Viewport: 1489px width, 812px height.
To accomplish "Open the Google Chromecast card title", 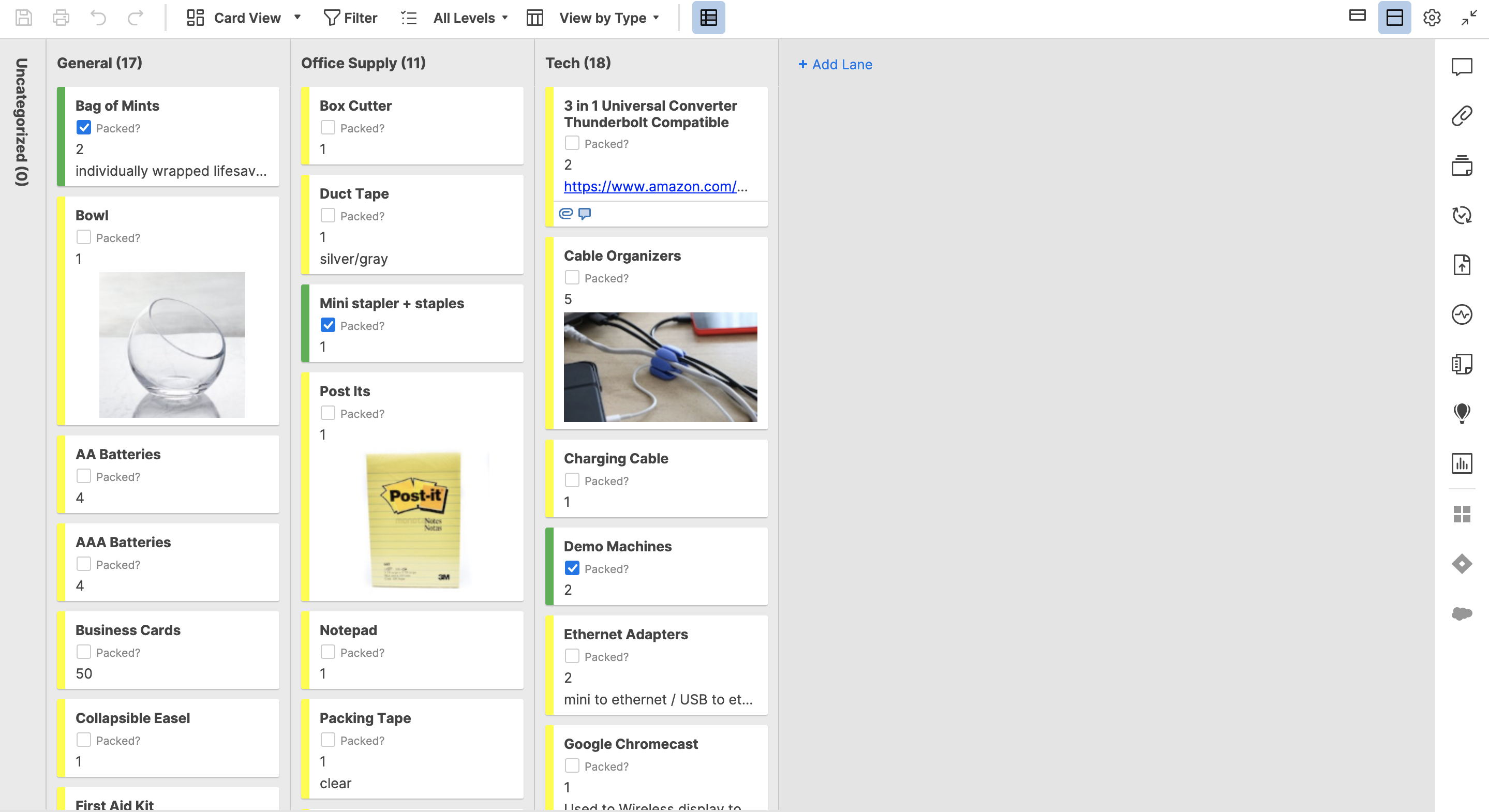I will coord(631,744).
